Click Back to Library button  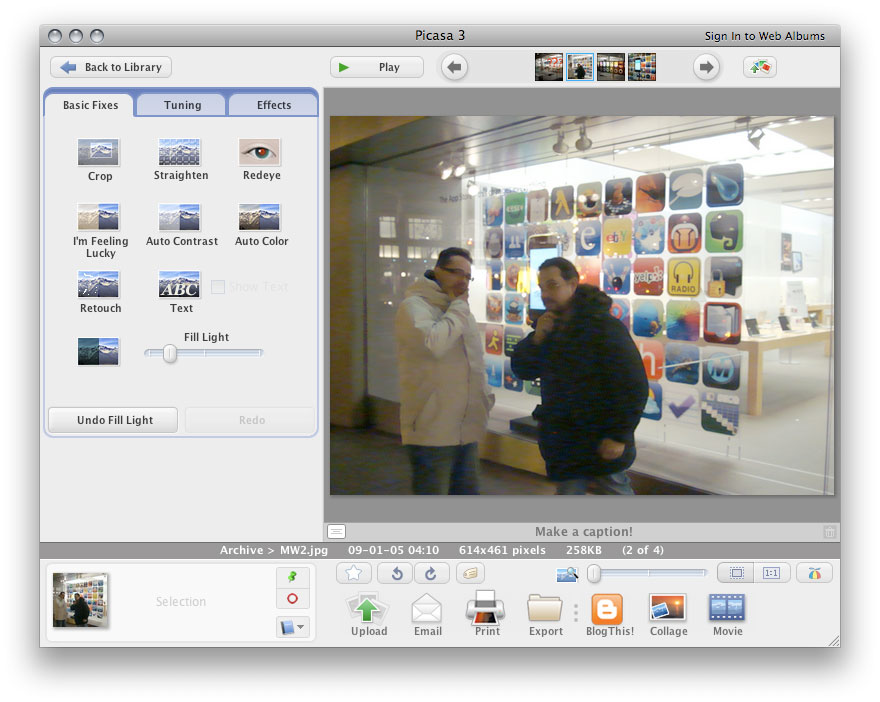[x=111, y=67]
